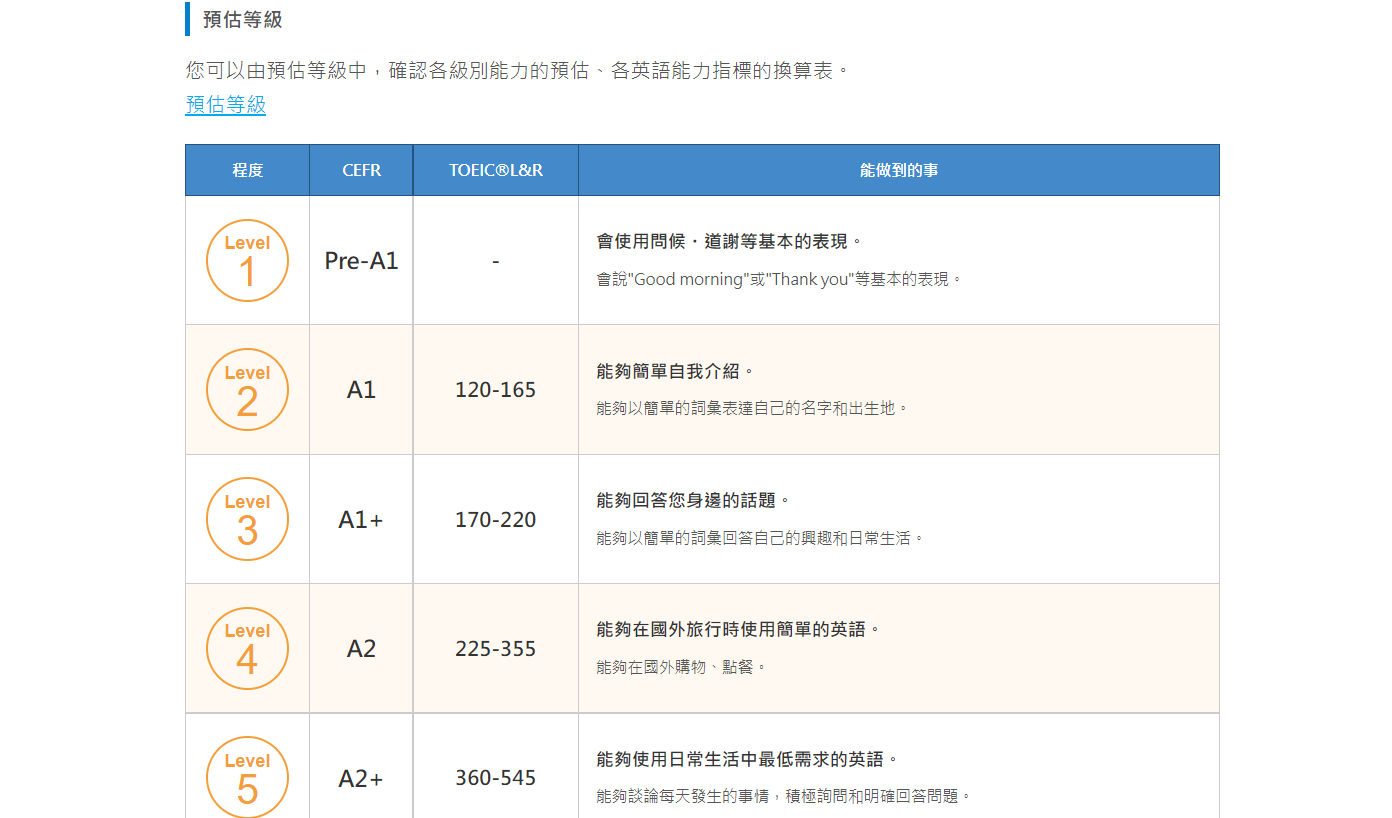
Task: Click the Level 5 circle badge
Action: pyautogui.click(x=247, y=777)
